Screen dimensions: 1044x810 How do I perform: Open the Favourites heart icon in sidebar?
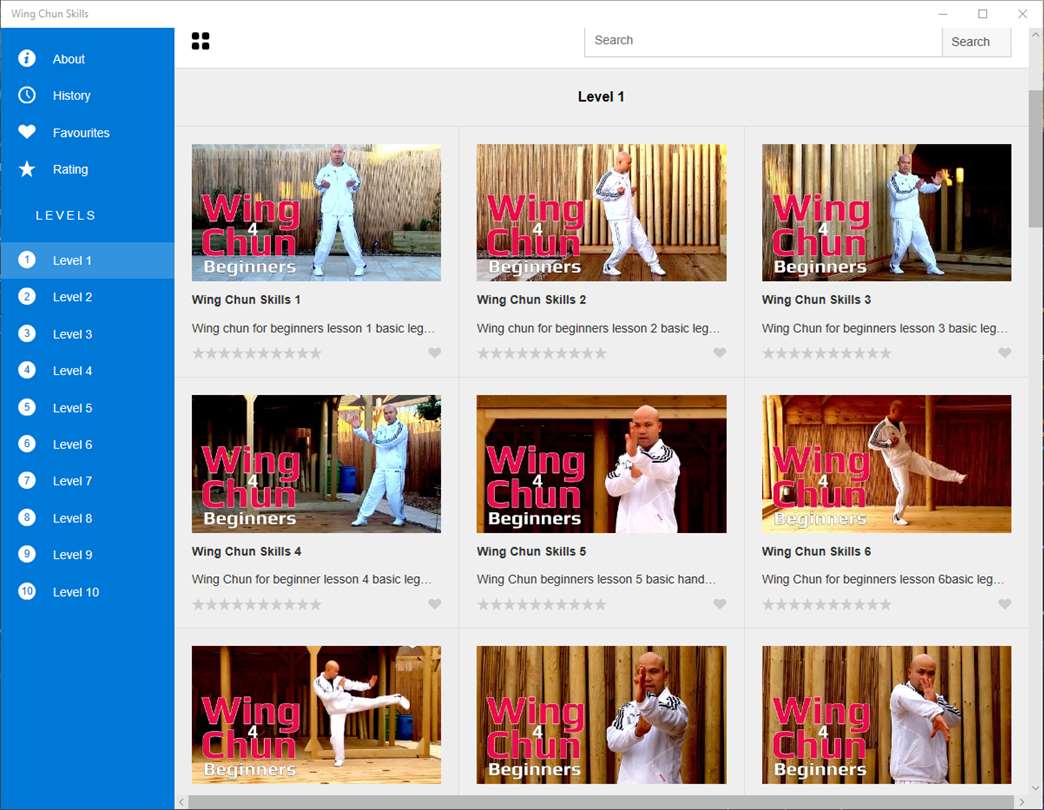[27, 132]
